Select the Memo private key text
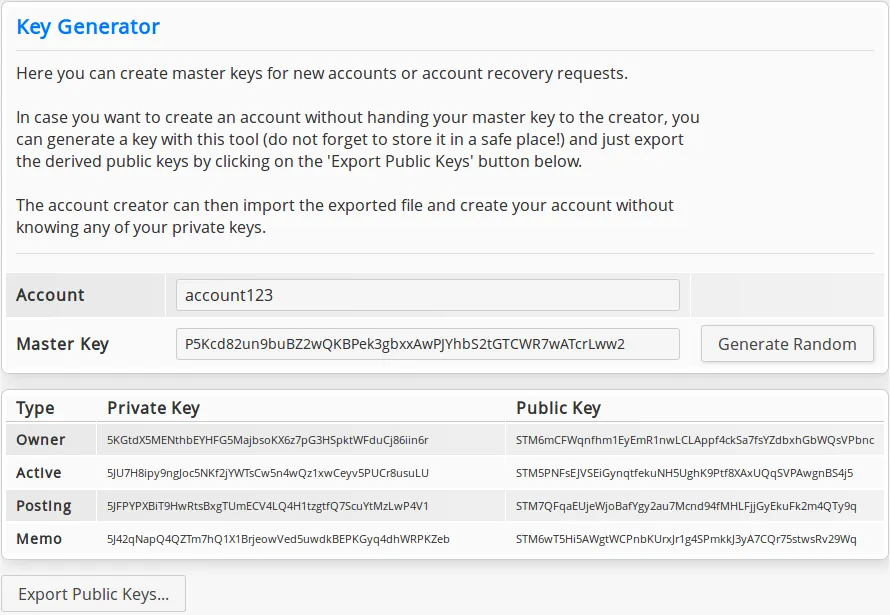 (x=278, y=538)
